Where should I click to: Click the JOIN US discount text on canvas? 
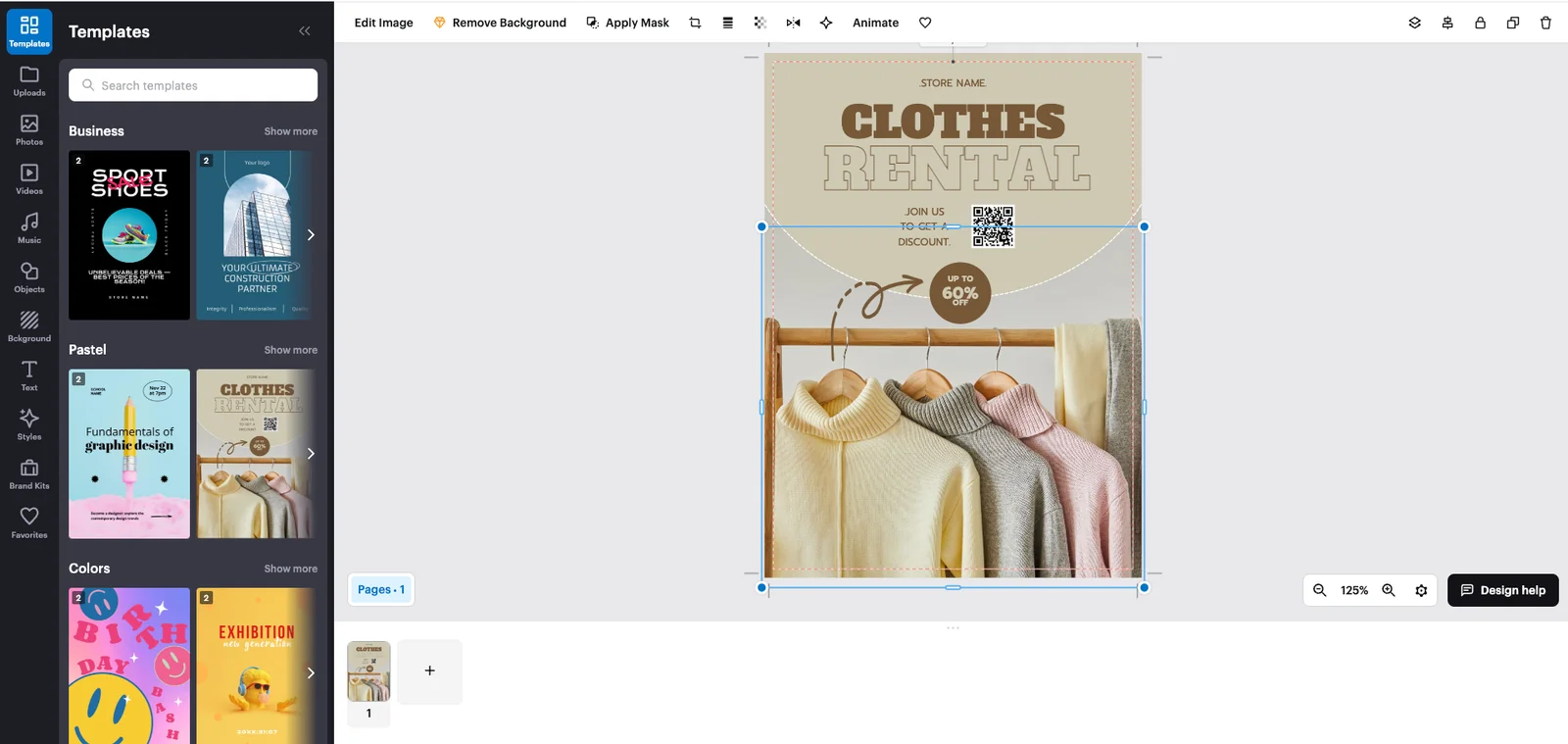tap(924, 226)
